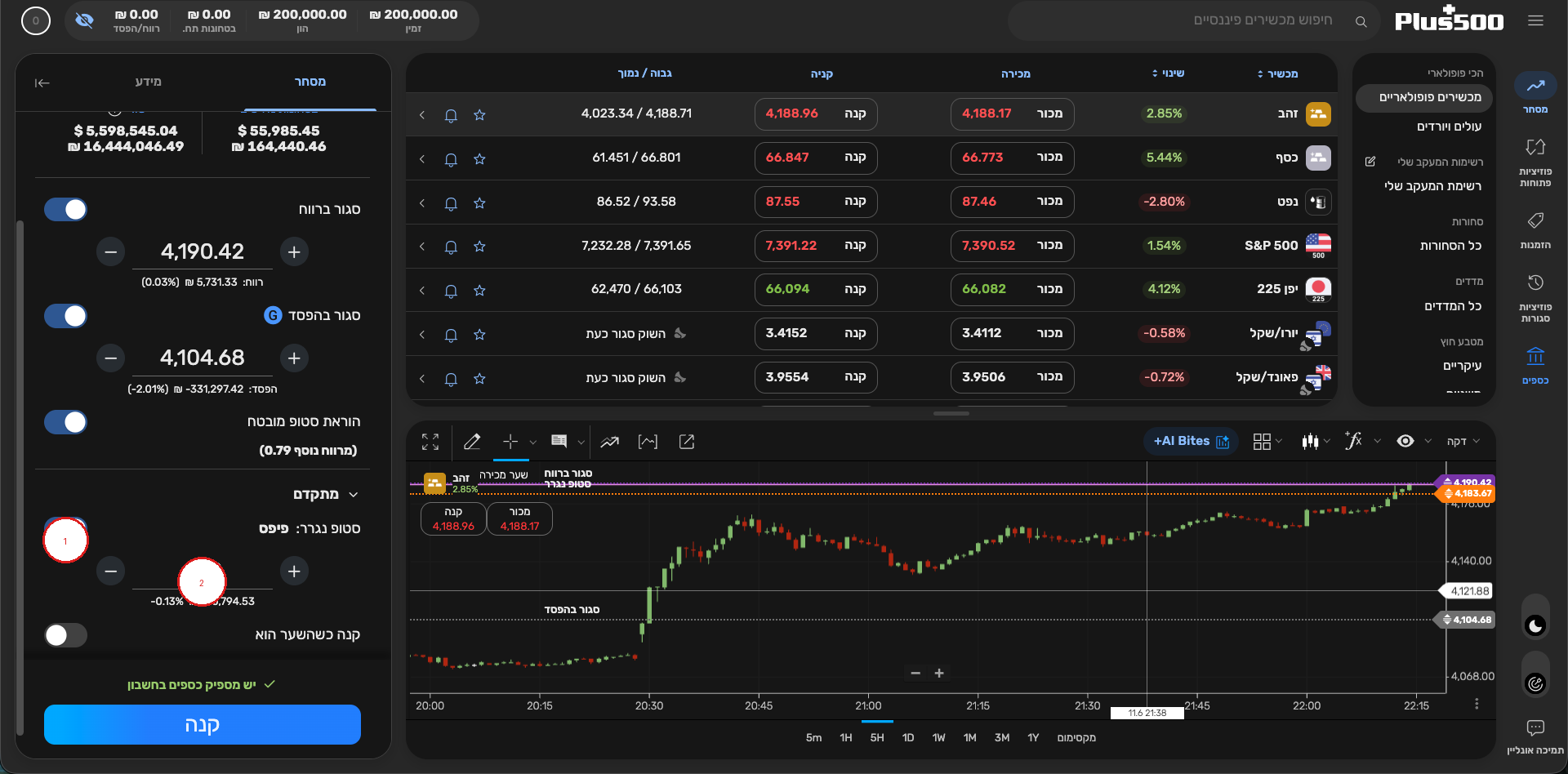Switch to the מידע tab
The height and width of the screenshot is (774, 1568).
click(x=148, y=82)
